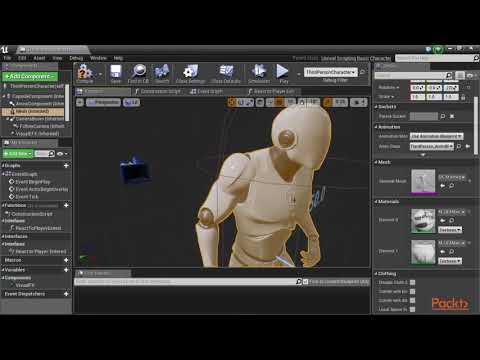
Task: Click the Details panel eye visibility options
Action: (471, 76)
